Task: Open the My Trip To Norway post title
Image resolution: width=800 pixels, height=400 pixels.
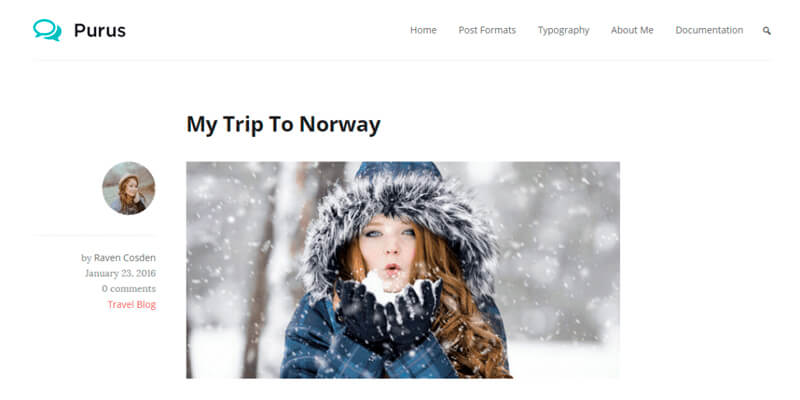Action: pyautogui.click(x=283, y=124)
